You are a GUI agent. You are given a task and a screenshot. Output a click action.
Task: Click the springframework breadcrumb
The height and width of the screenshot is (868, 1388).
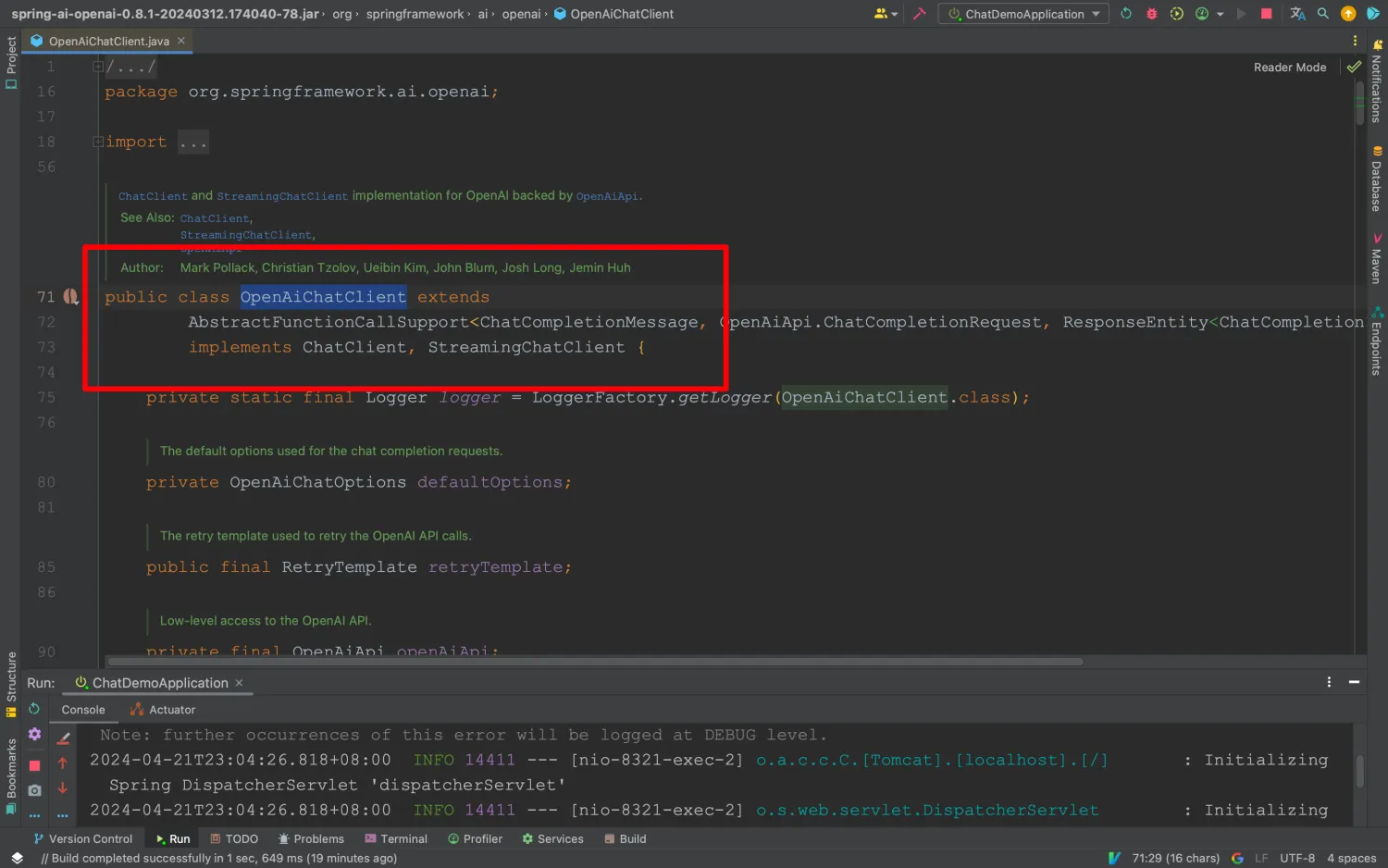tap(415, 14)
